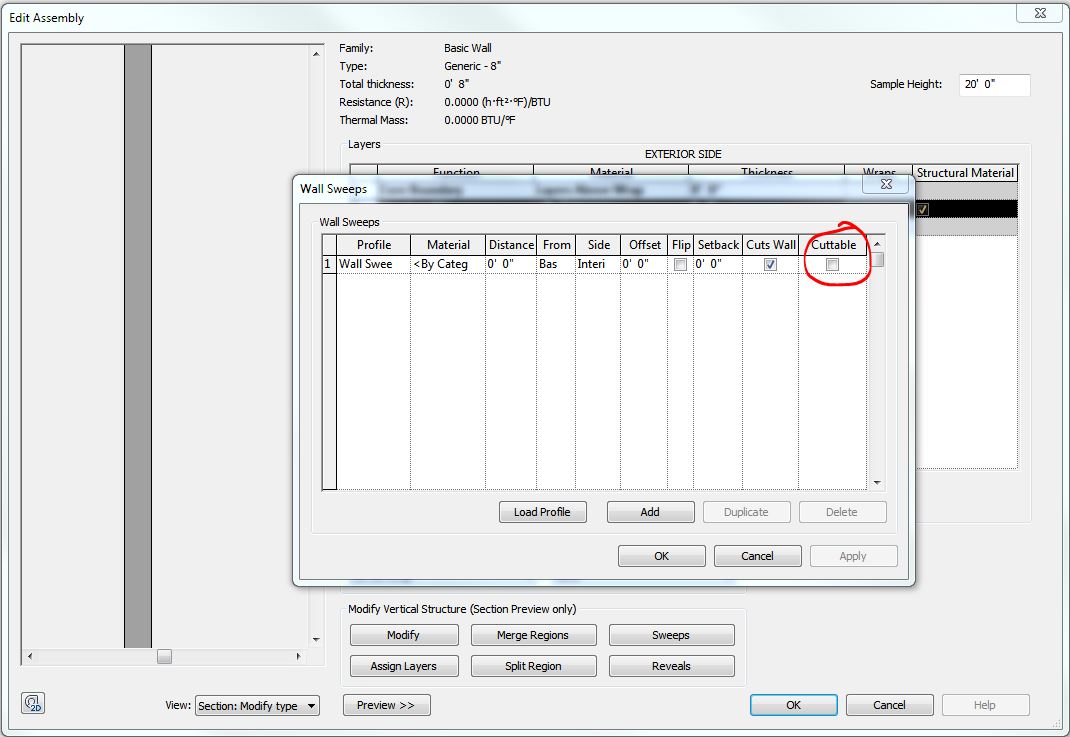
Task: Select the 'Interi' Side cell
Action: tap(598, 264)
